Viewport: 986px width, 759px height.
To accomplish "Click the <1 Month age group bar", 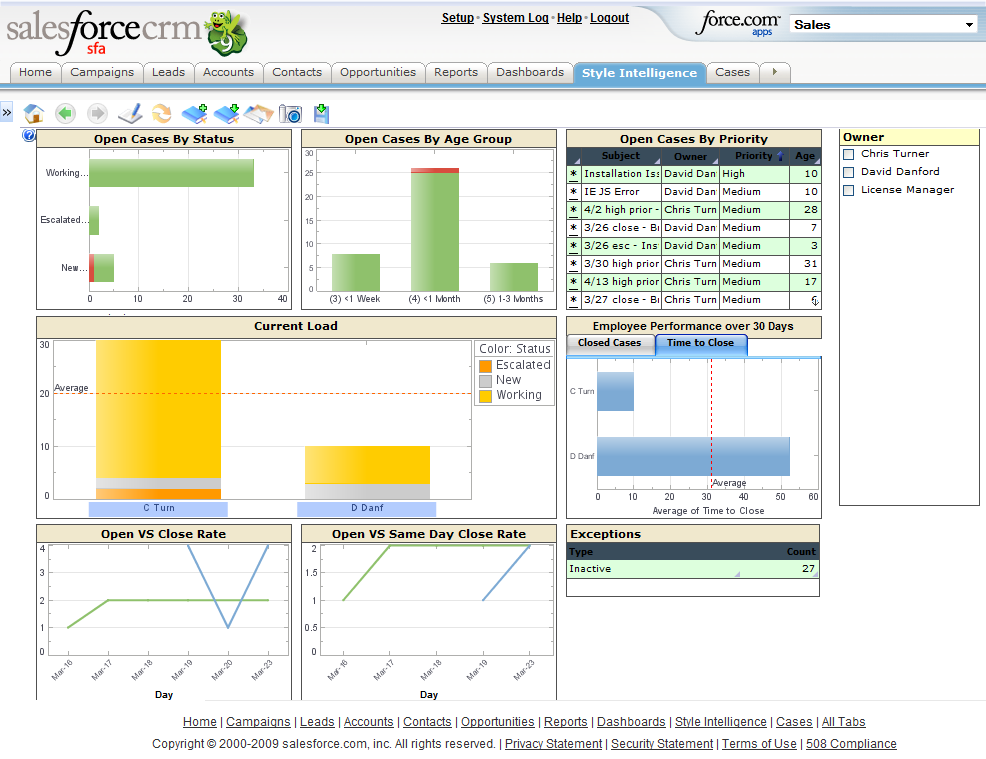I will (435, 229).
